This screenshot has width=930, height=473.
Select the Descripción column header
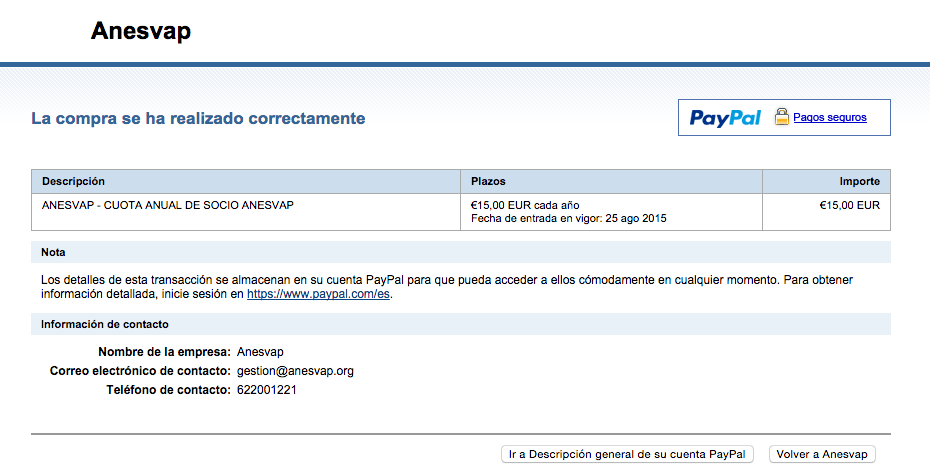tap(73, 181)
